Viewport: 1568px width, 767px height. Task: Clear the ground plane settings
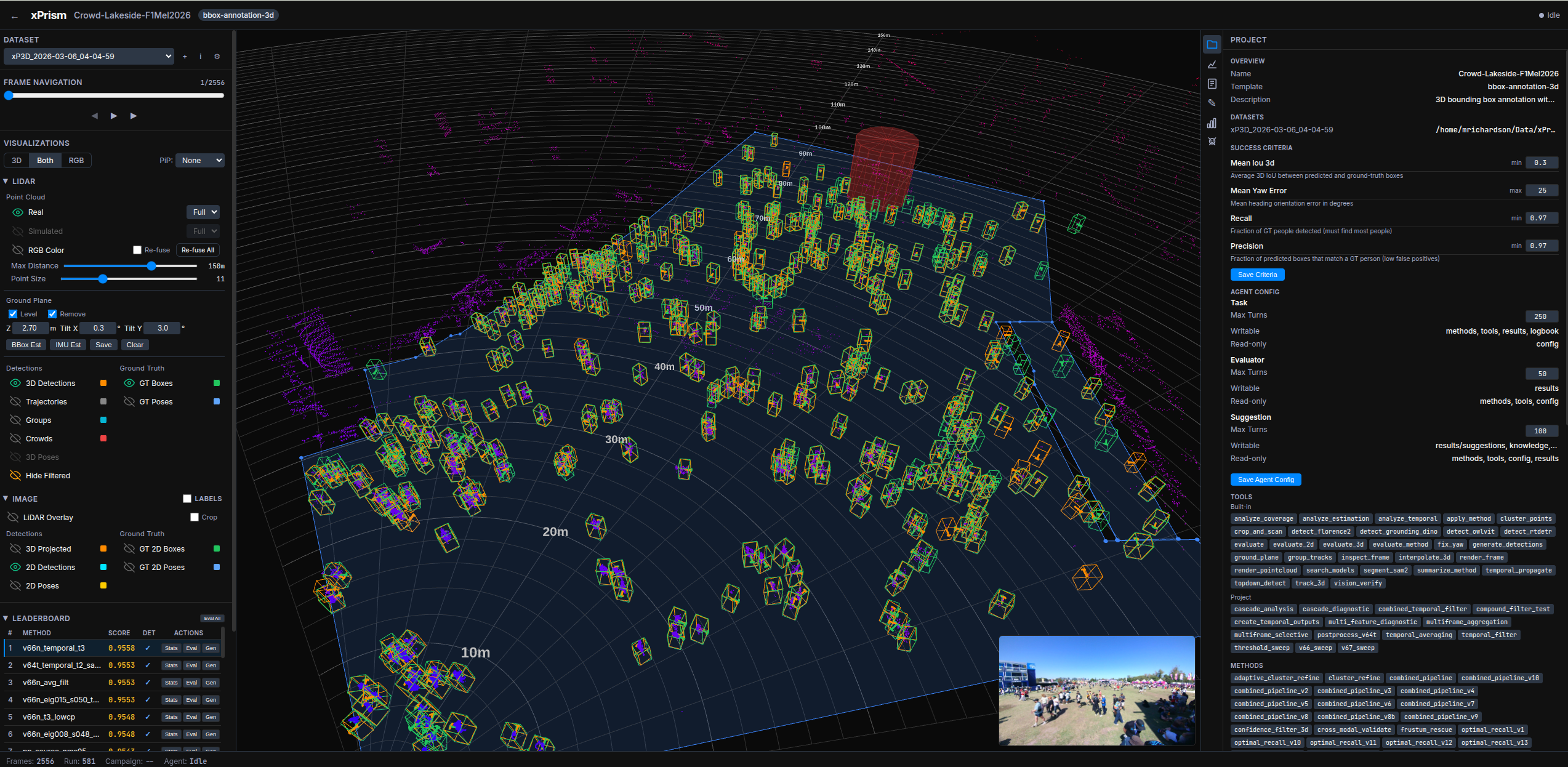(135, 345)
